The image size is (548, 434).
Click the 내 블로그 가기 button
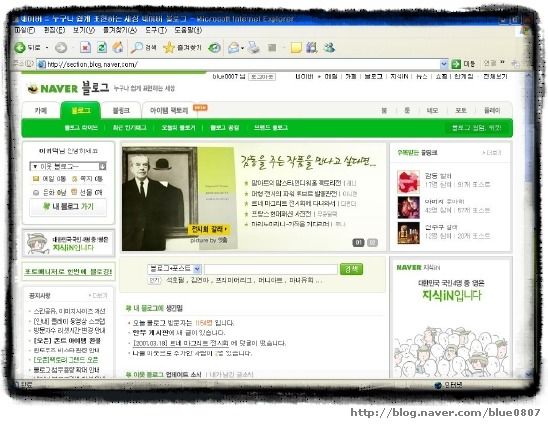click(68, 207)
